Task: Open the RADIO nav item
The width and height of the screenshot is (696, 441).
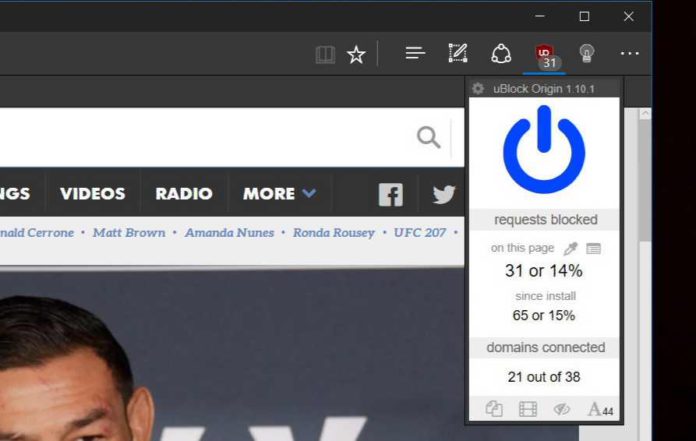Action: 184,193
